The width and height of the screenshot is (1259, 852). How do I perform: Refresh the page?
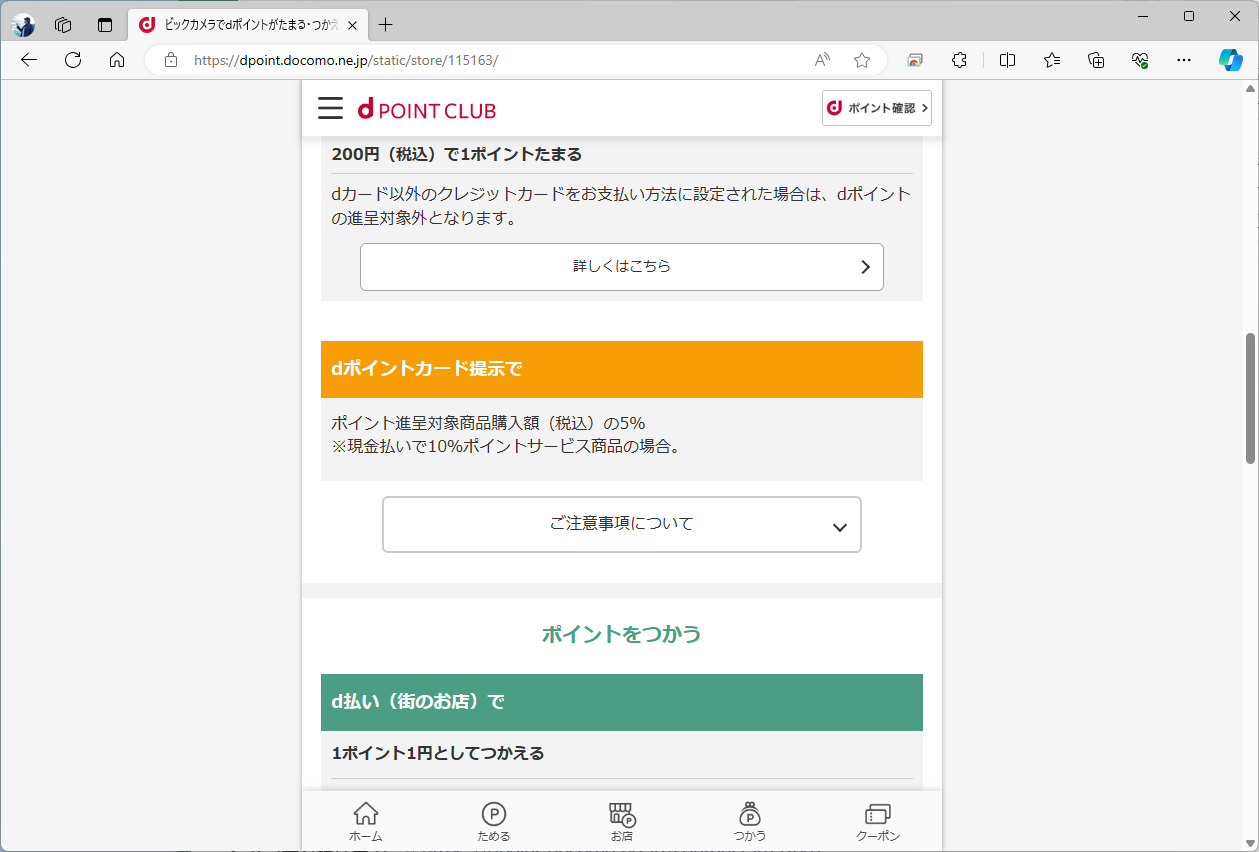pos(73,60)
